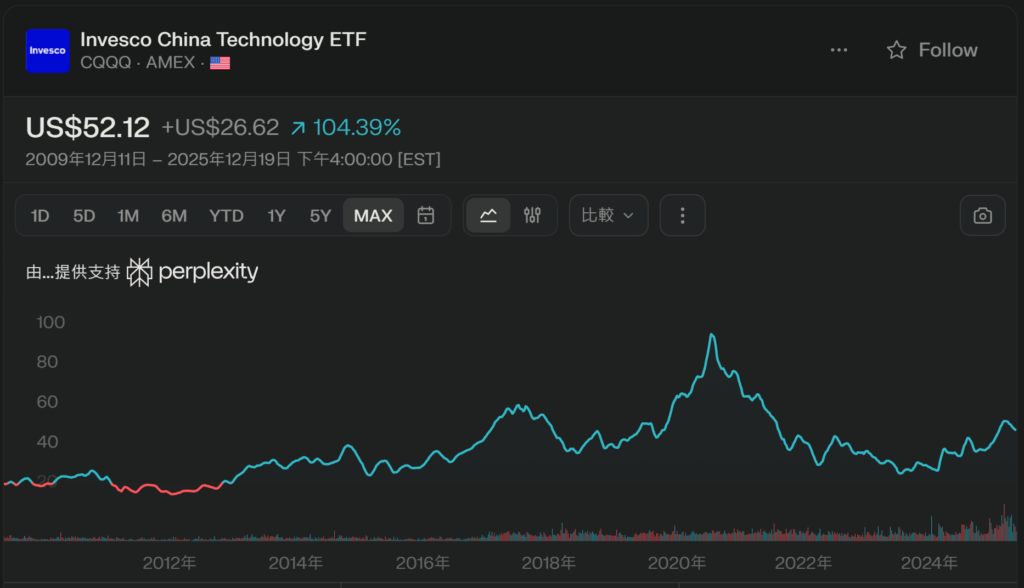1024x588 pixels.
Task: Open chart indicator settings sliders
Action: (x=532, y=215)
